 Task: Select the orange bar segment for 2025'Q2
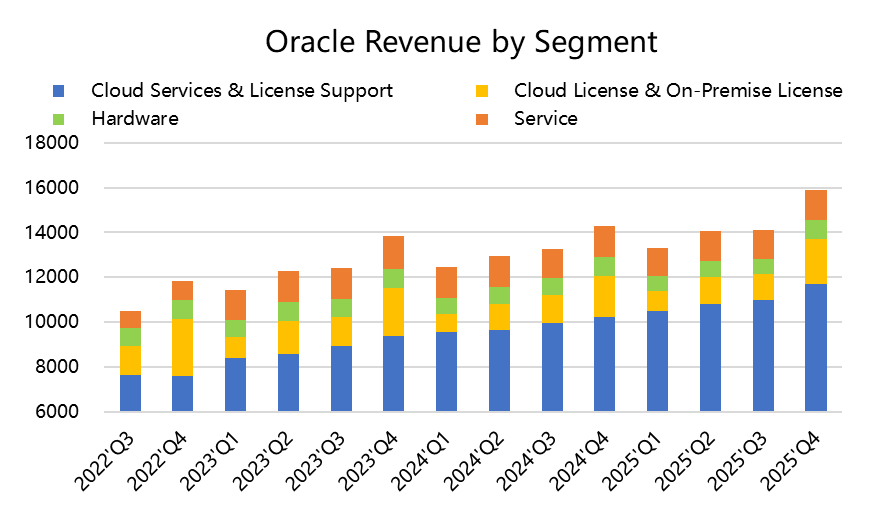click(710, 246)
